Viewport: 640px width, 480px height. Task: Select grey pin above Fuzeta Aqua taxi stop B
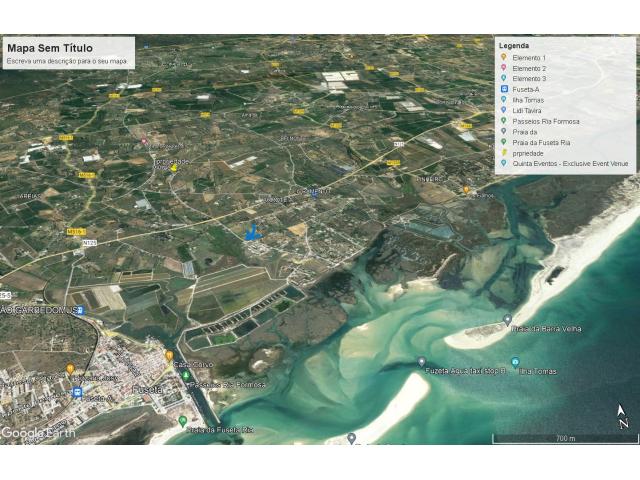(422, 362)
